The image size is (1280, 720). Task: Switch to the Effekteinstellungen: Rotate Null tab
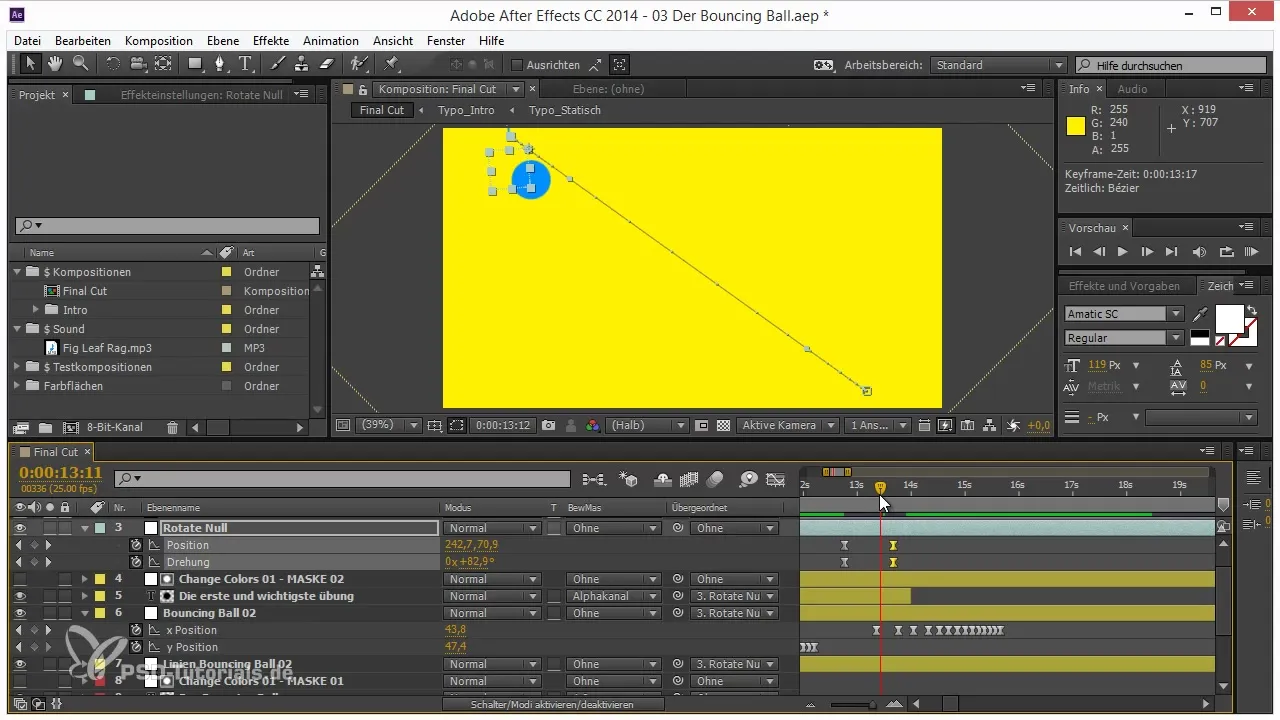201,95
